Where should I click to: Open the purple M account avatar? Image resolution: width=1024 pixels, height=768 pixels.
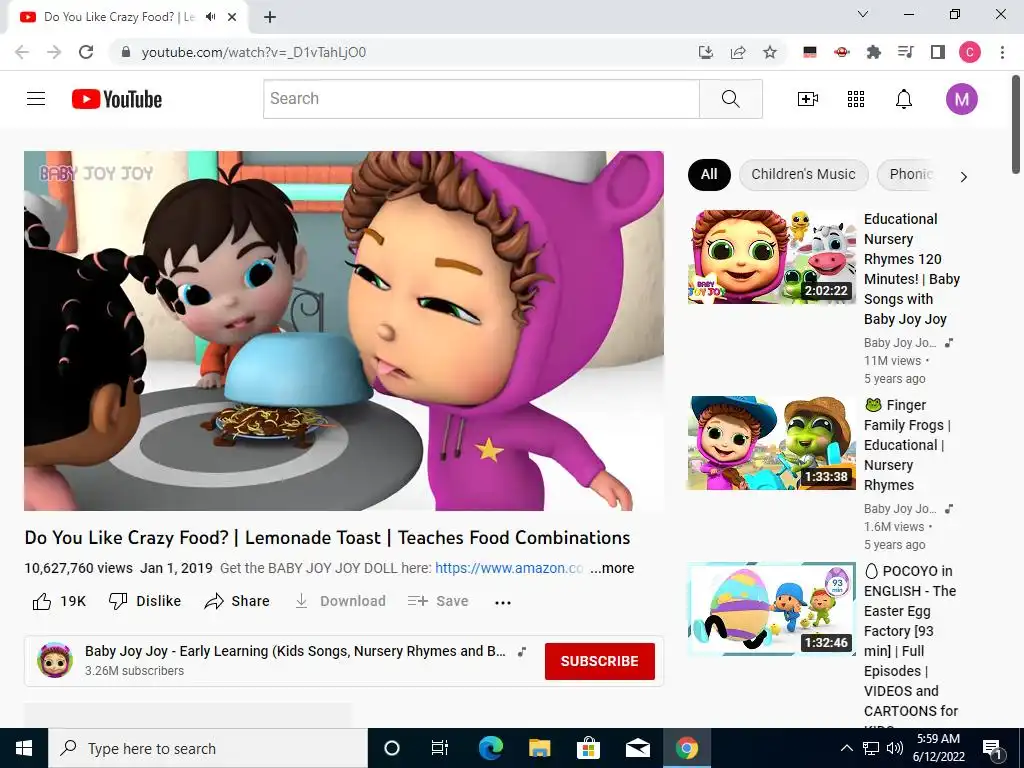961,99
